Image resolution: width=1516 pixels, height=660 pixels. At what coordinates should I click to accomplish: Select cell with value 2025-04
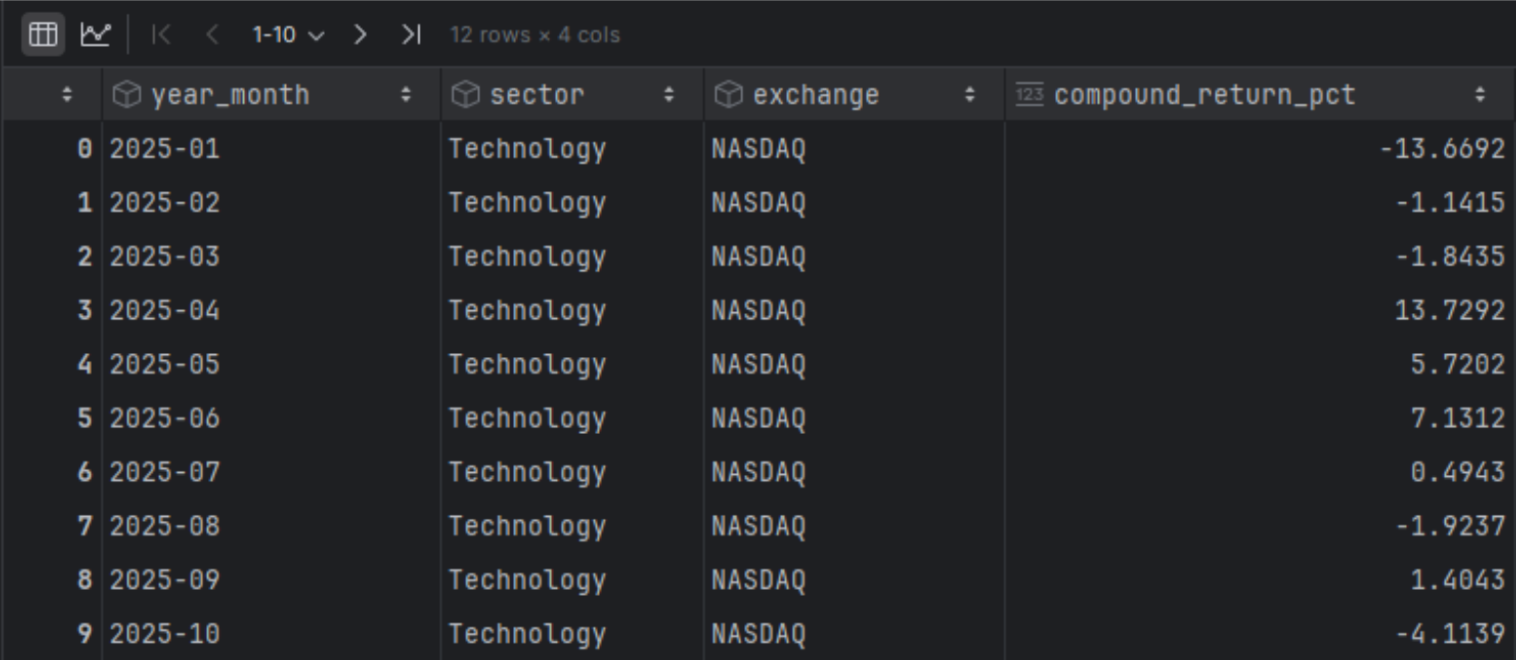[165, 311]
